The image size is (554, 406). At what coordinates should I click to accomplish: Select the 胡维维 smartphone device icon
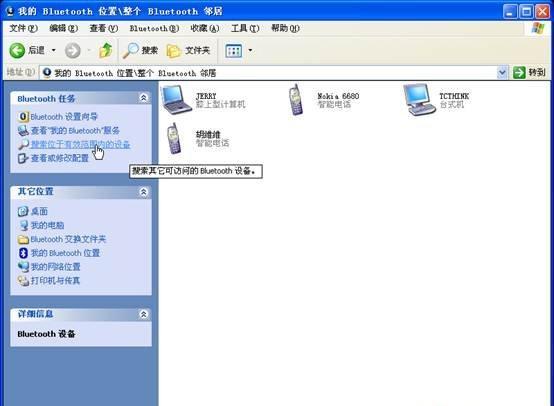click(x=174, y=139)
